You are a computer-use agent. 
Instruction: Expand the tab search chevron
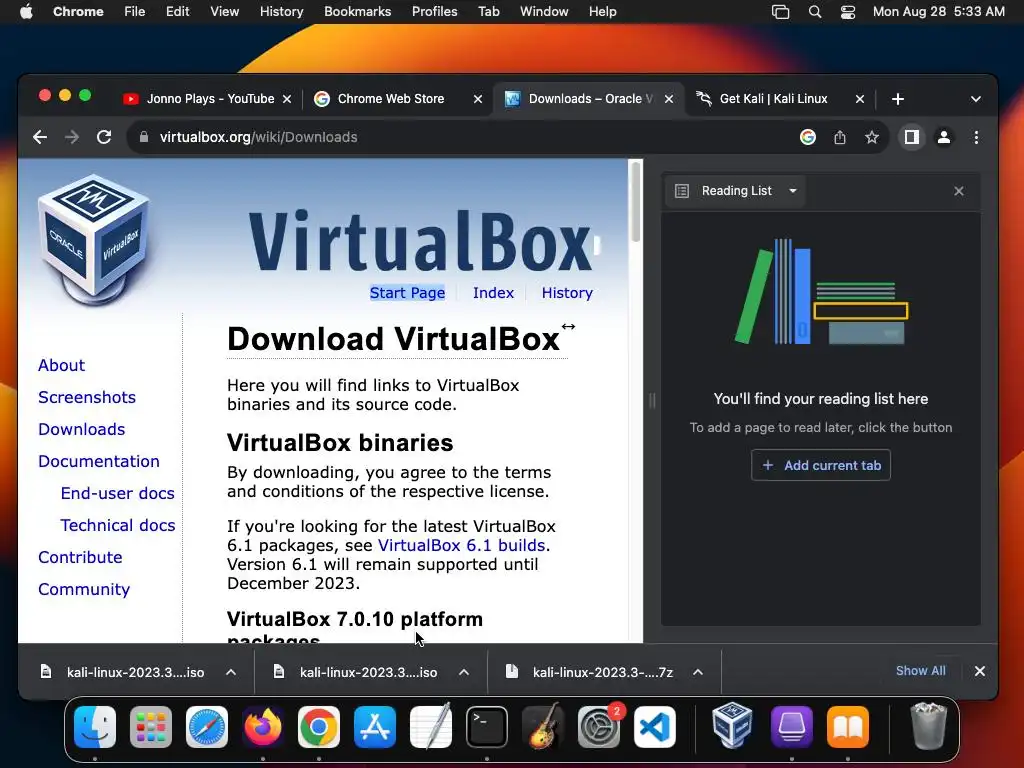[976, 99]
